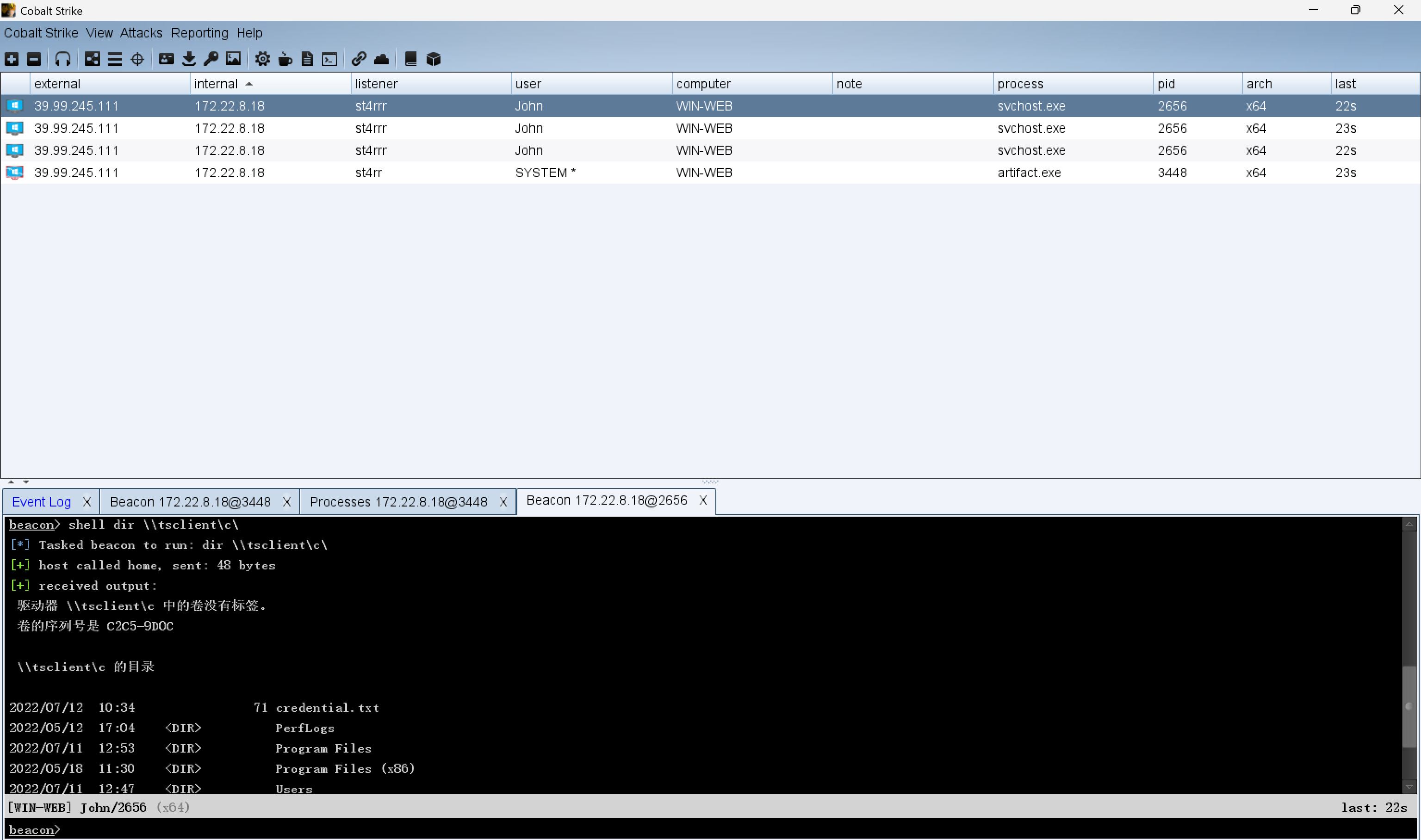Sort beacons by internal column header
The height and width of the screenshot is (840, 1421).
coord(216,84)
